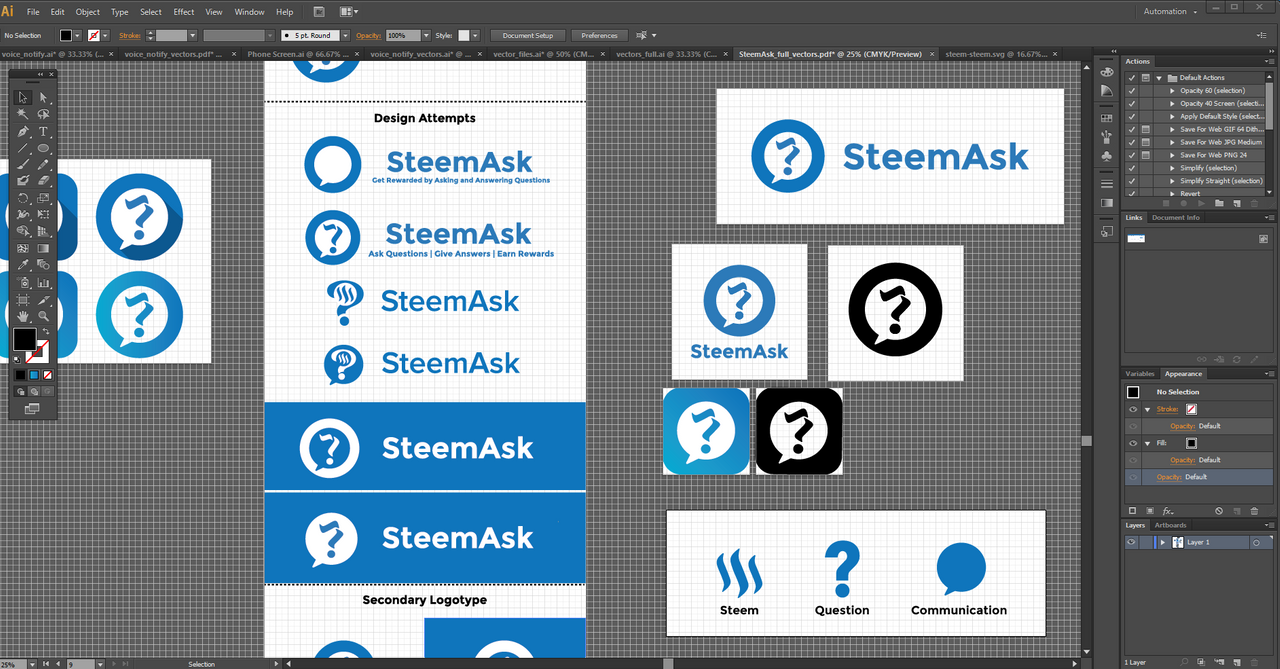Select the Gradient tool in Tools panel
Image resolution: width=1280 pixels, height=669 pixels.
click(x=43, y=248)
